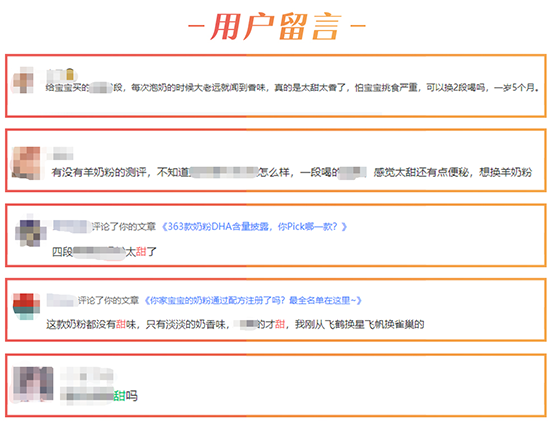Click comment text 四段…太甜了
Image resolution: width=550 pixels, height=429 pixels.
click(104, 252)
